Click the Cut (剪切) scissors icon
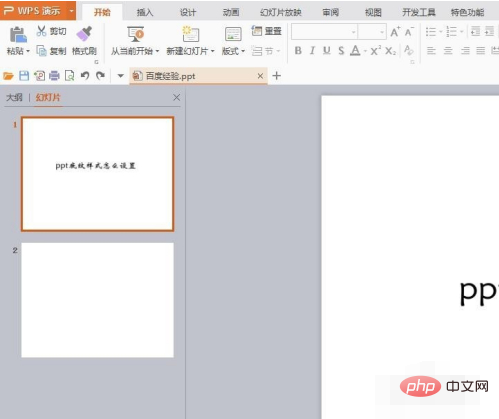This screenshot has height=419, width=499. (x=41, y=31)
